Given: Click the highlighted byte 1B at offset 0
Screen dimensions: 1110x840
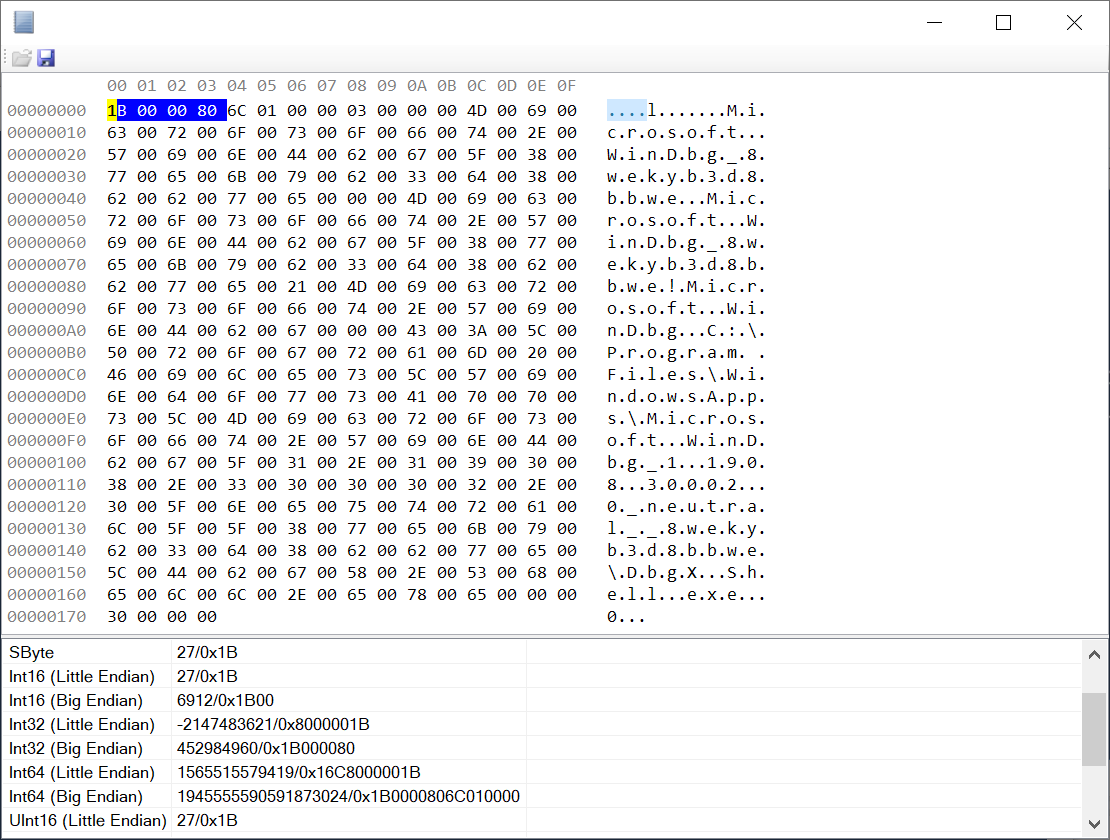Looking at the screenshot, I should (x=117, y=111).
